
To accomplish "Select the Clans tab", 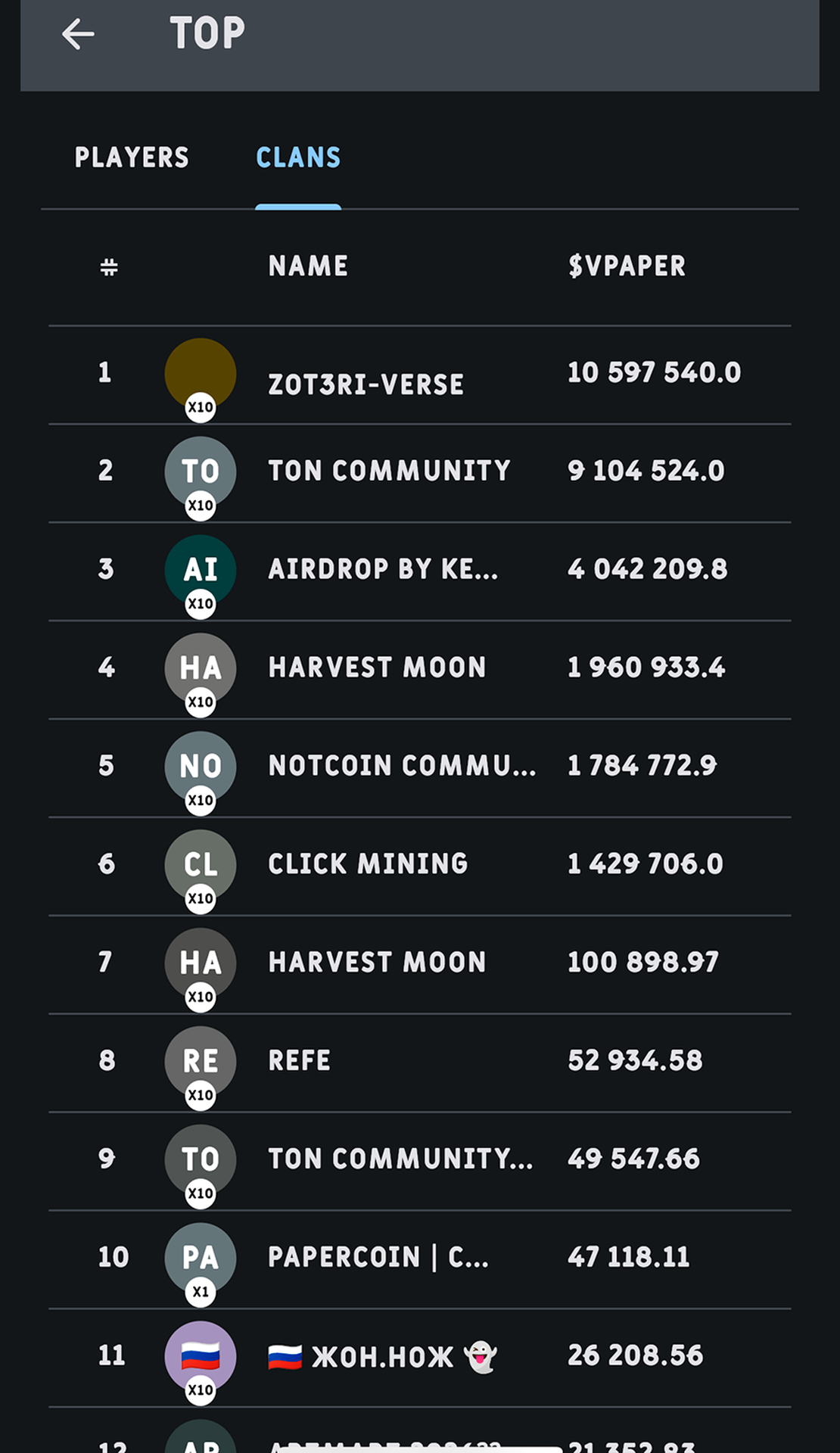I will point(298,157).
